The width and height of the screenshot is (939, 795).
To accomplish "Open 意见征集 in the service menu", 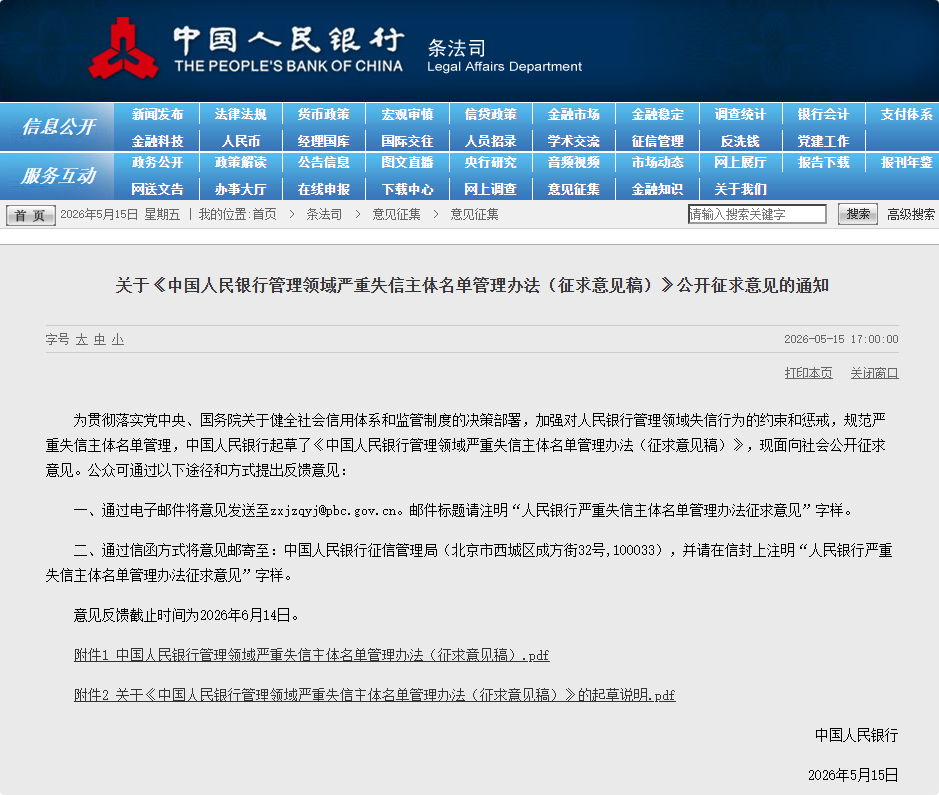I will click(574, 189).
